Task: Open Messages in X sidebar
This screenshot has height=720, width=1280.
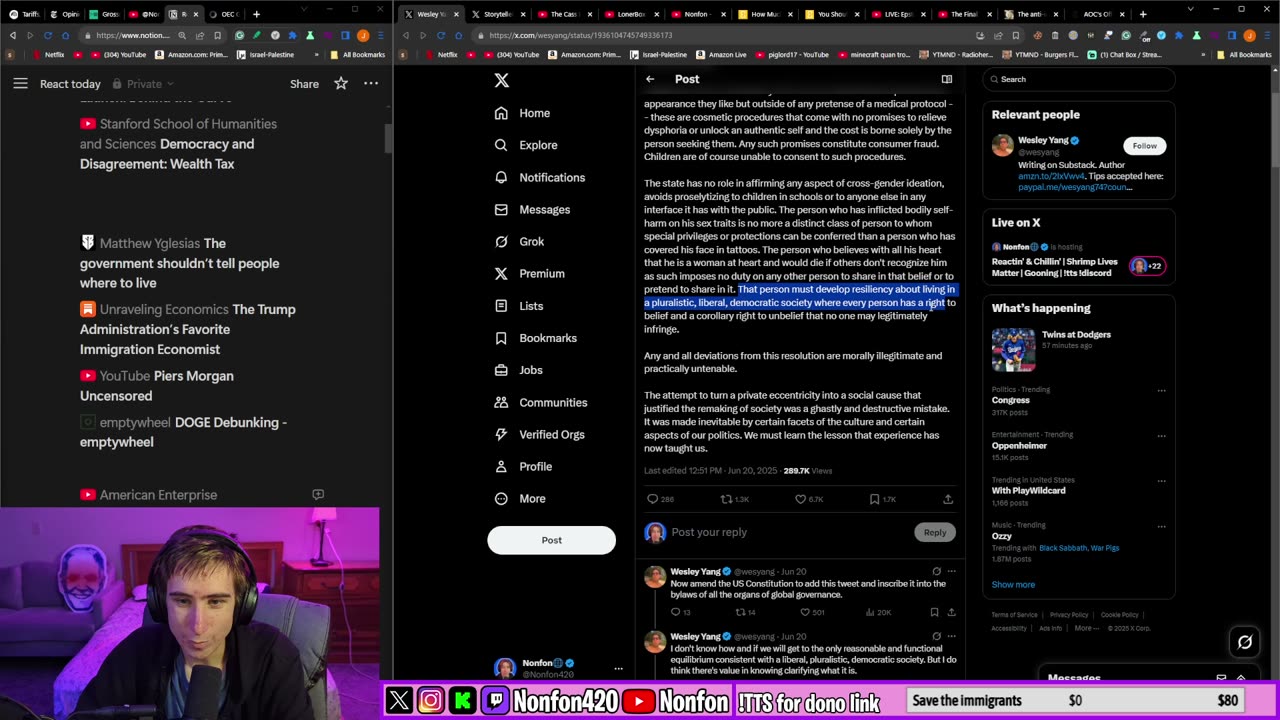Action: click(532, 209)
